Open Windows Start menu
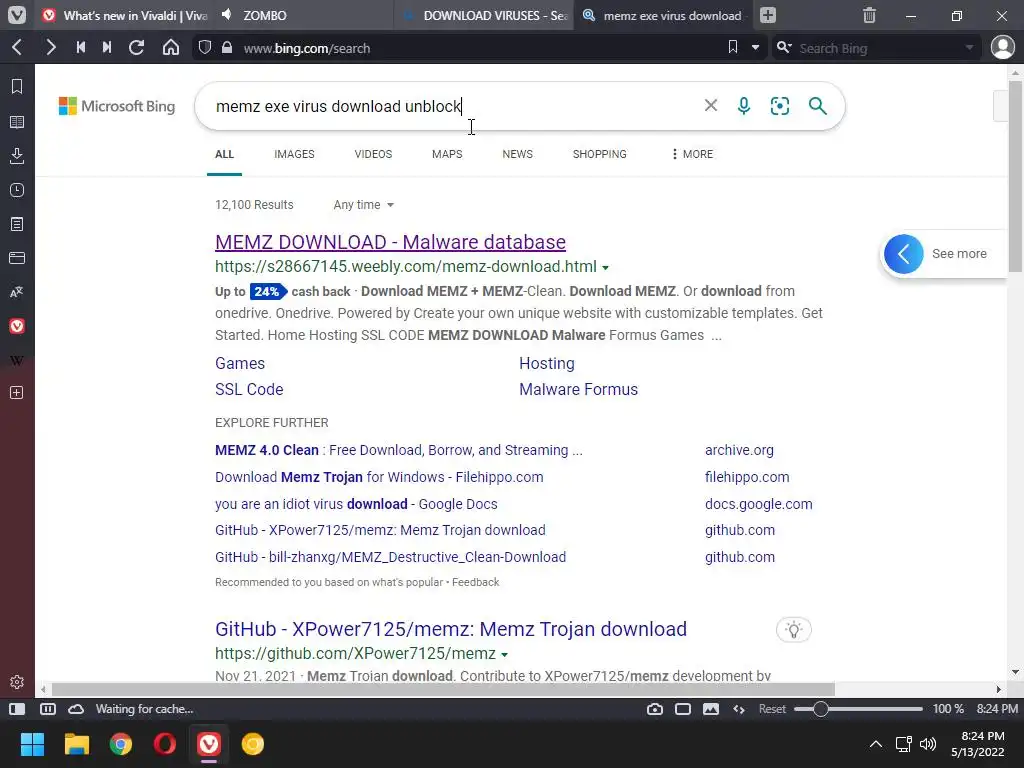This screenshot has height=768, width=1024. pos(32,744)
